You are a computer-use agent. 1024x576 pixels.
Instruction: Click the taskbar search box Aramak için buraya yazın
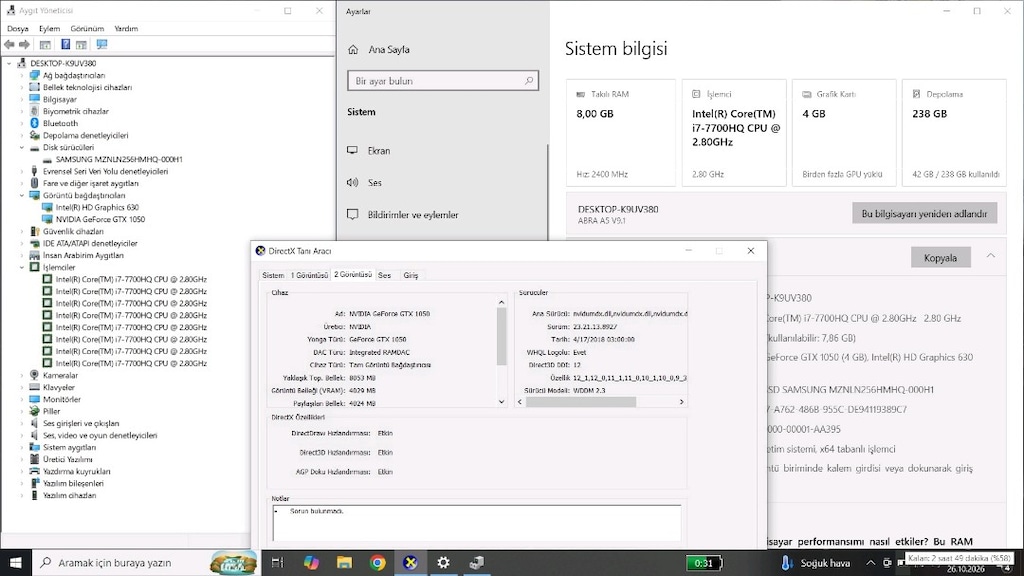pyautogui.click(x=147, y=562)
